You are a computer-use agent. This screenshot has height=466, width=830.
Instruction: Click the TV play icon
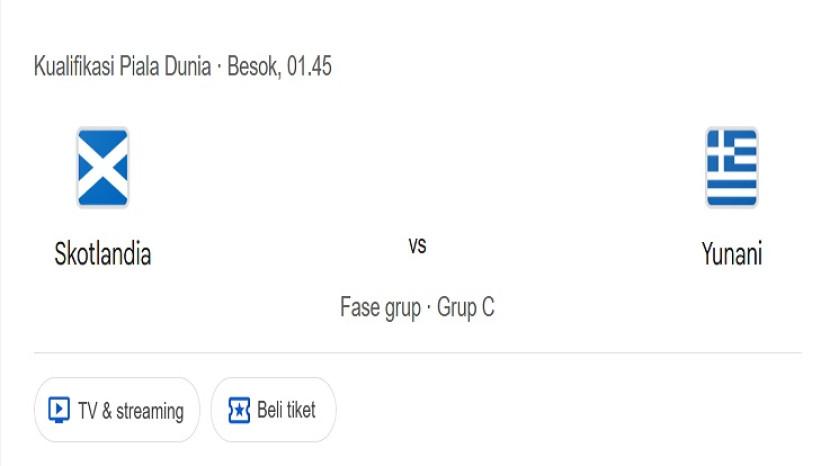59,410
